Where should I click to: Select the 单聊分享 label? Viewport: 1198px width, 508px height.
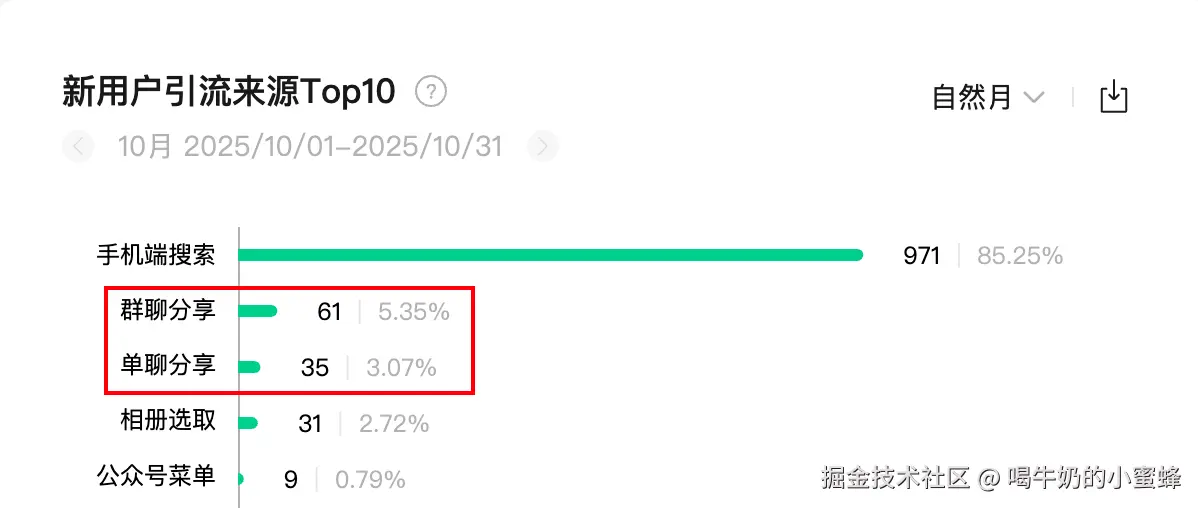click(168, 366)
